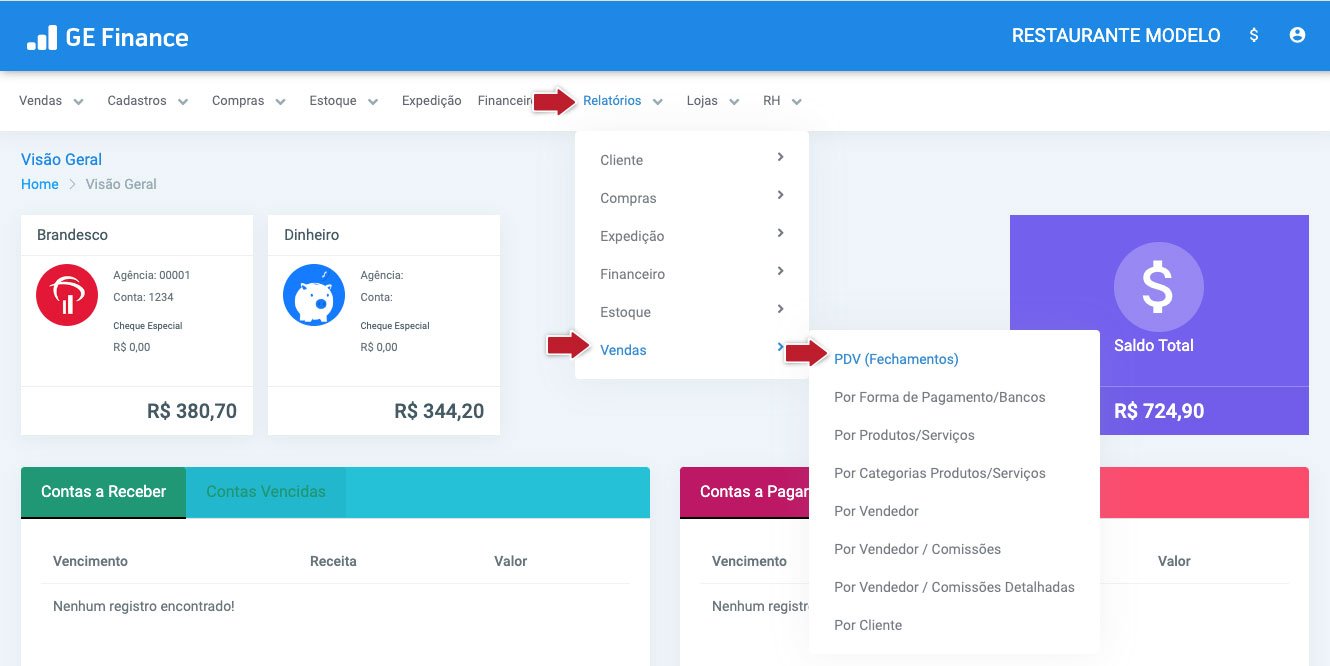Open the Cadastros dropdown menu
Viewport: 1330px width, 666px height.
pos(148,101)
